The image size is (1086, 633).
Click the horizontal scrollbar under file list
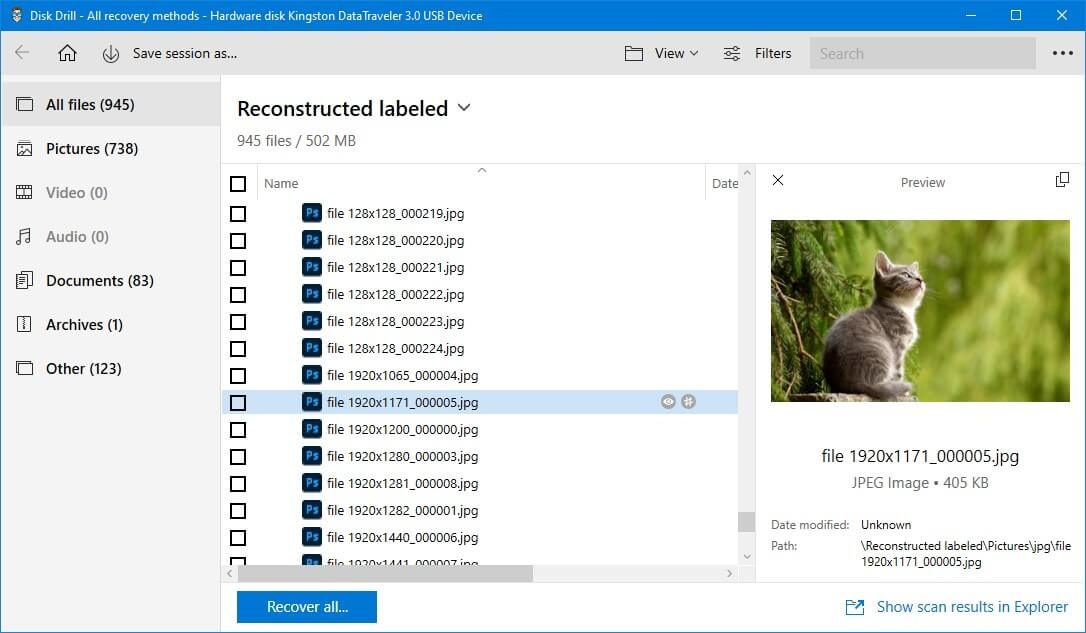point(385,573)
